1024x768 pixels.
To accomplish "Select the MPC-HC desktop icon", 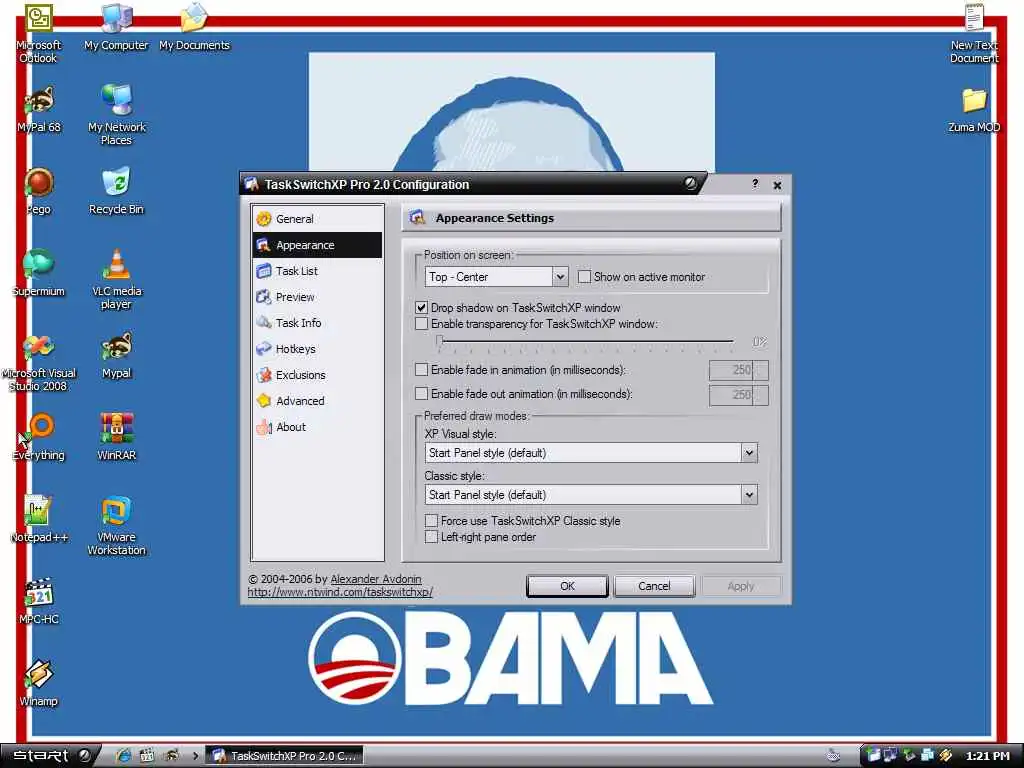I will coord(39,602).
